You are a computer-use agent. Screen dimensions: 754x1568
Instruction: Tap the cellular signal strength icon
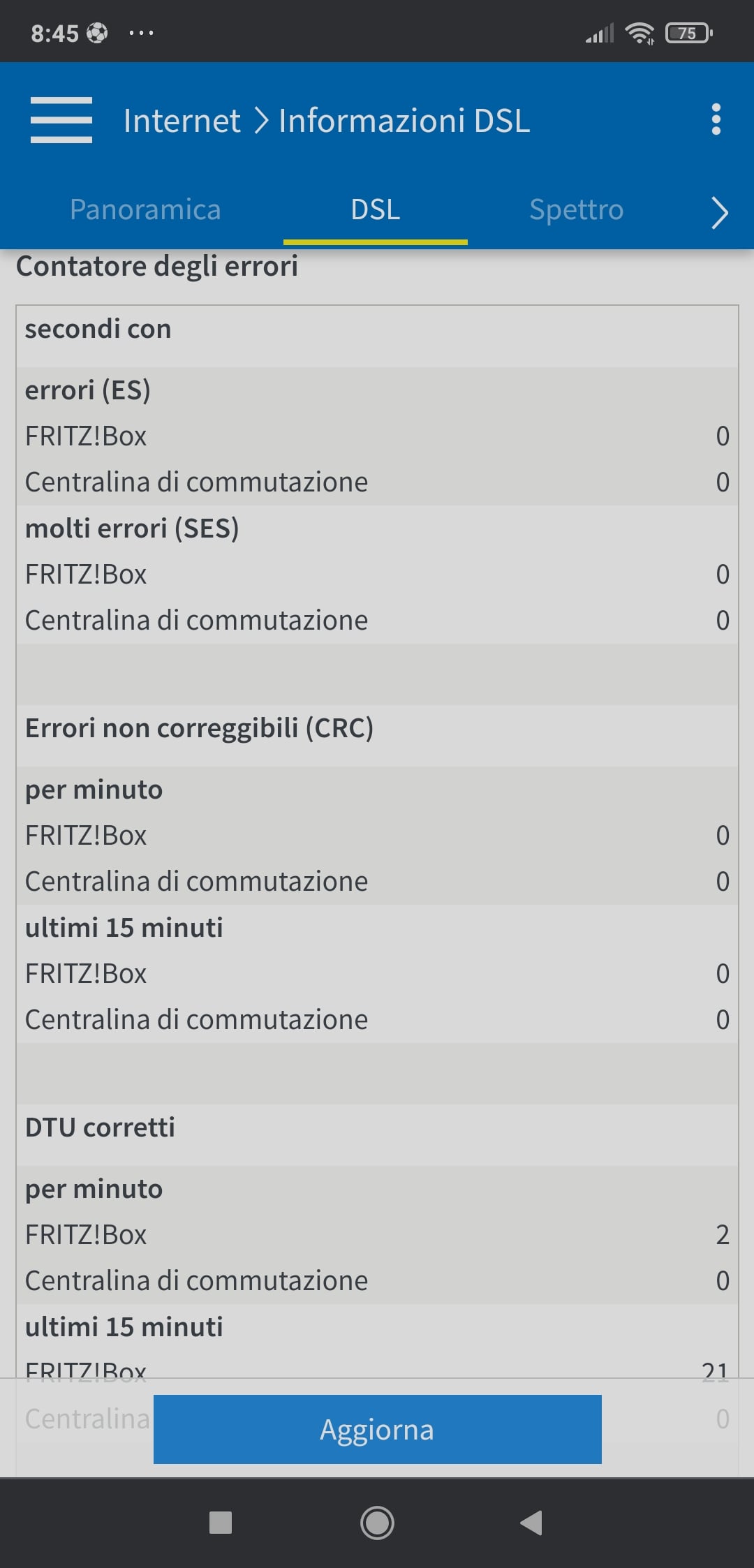600,33
